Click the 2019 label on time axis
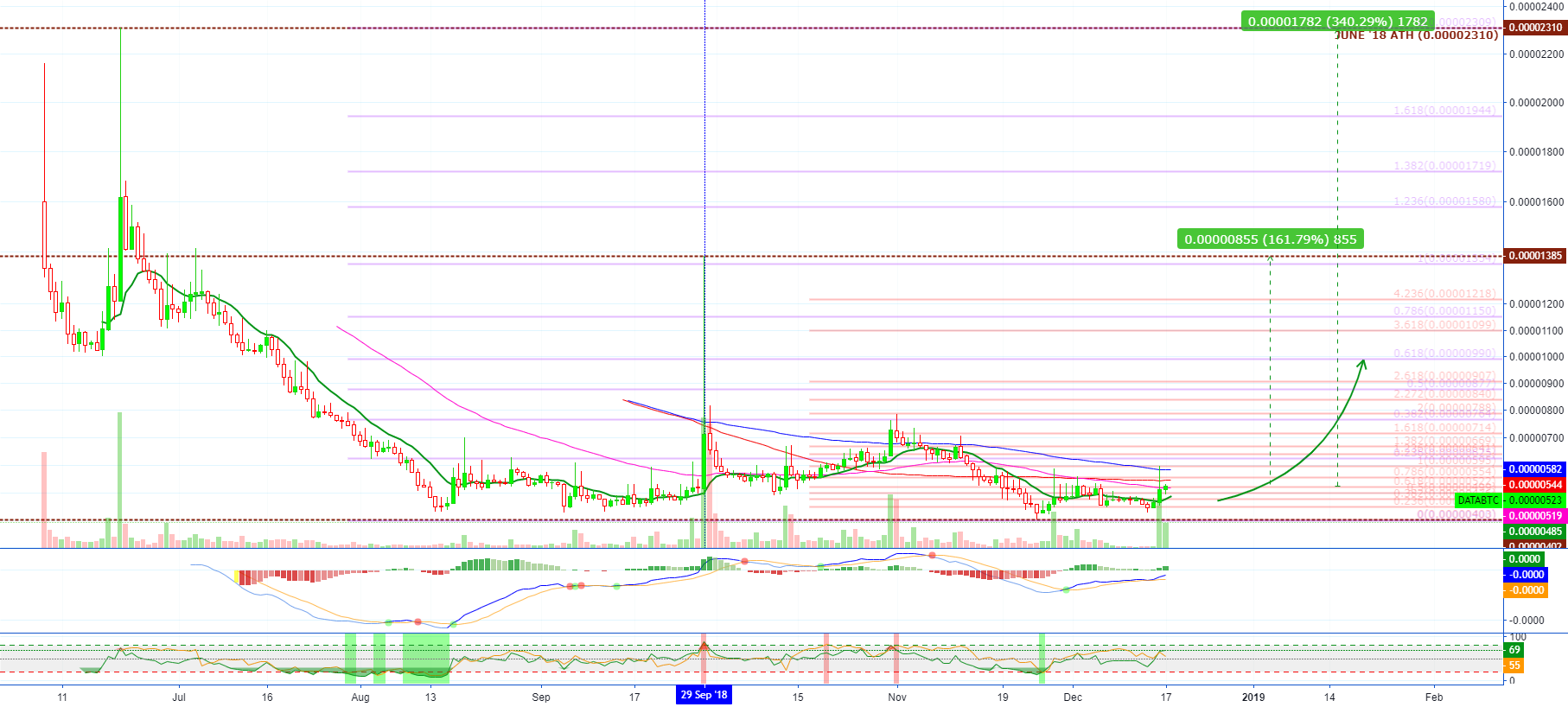Image resolution: width=1568 pixels, height=707 pixels. point(1253,697)
